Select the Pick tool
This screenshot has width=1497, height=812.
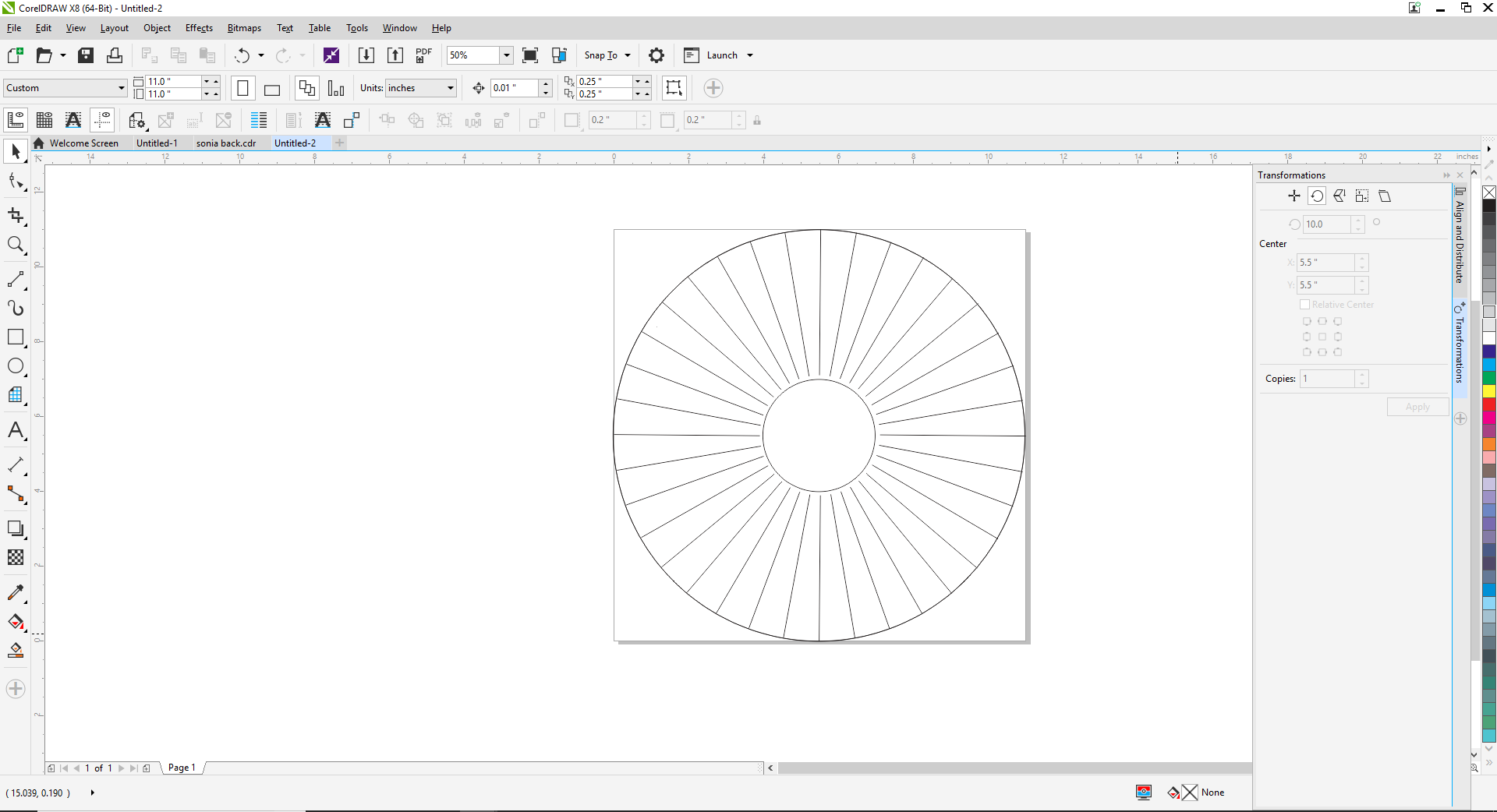(x=16, y=151)
